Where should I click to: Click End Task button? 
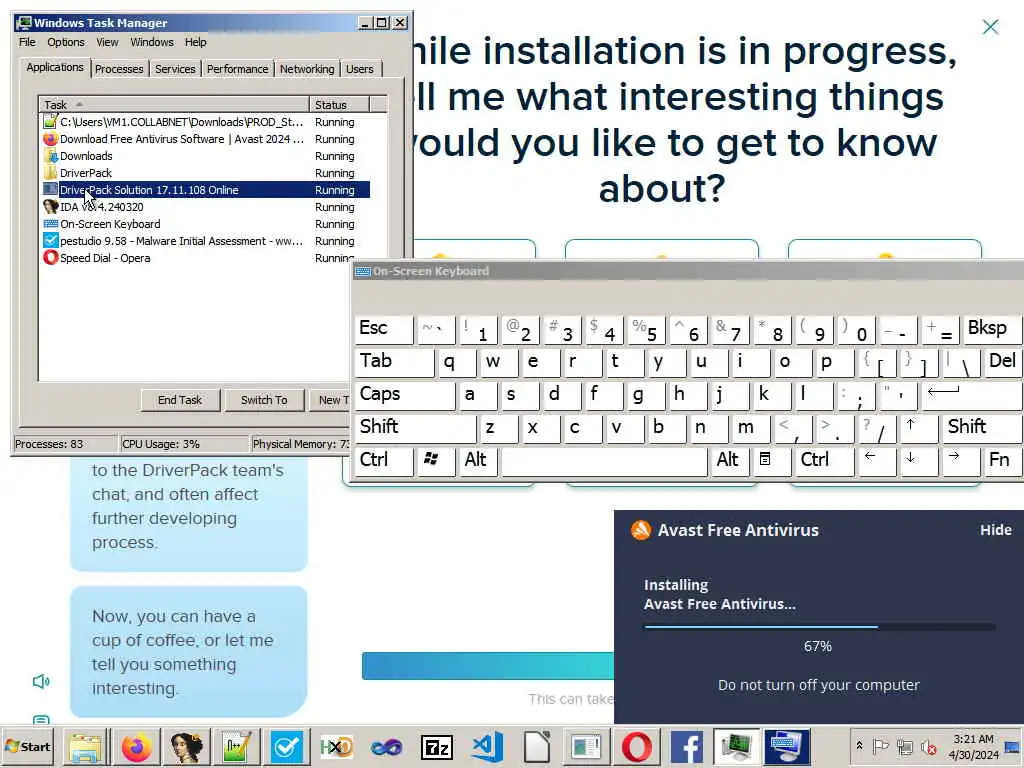coord(180,400)
